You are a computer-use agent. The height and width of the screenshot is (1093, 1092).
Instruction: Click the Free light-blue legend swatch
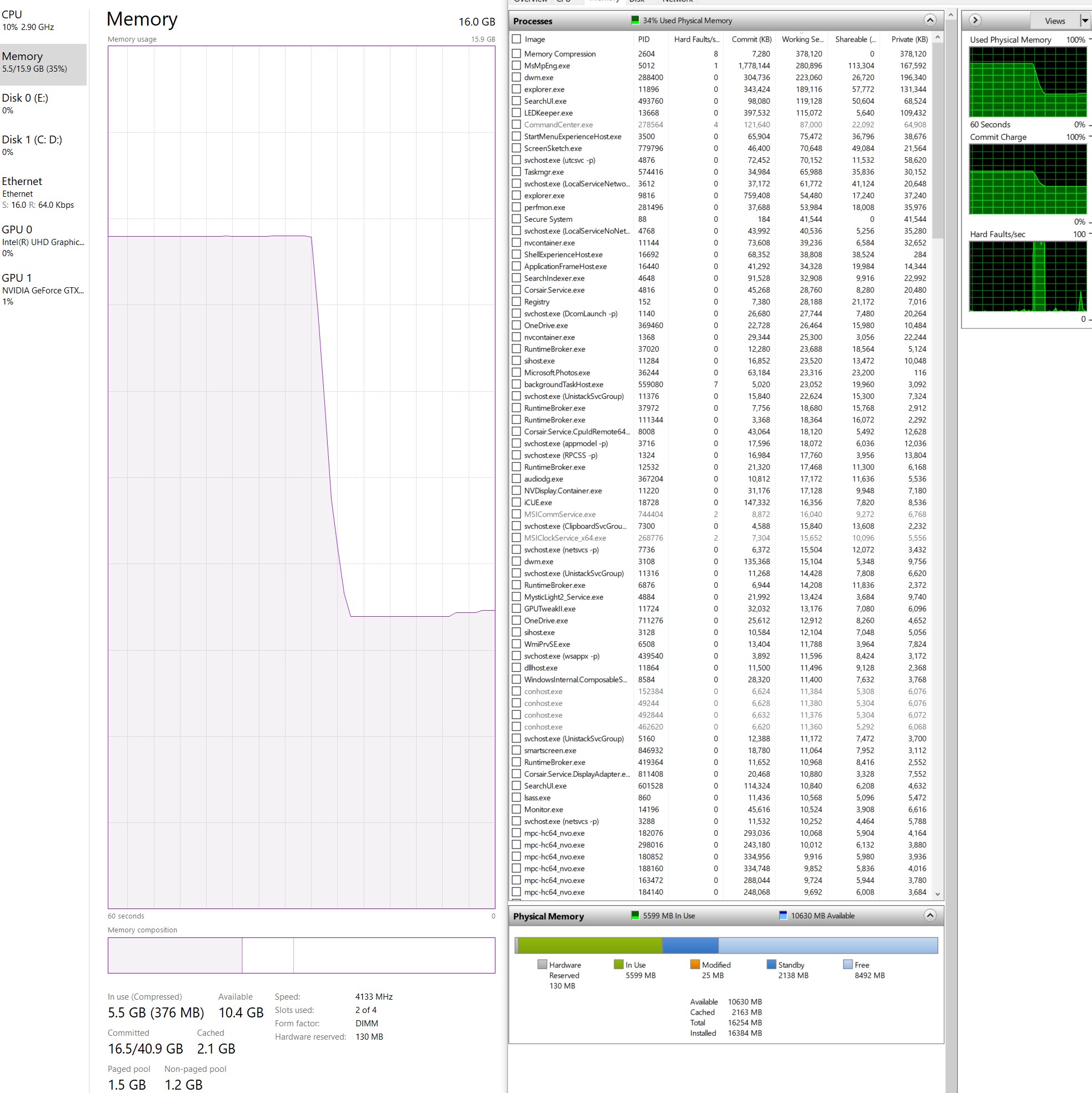(x=848, y=965)
